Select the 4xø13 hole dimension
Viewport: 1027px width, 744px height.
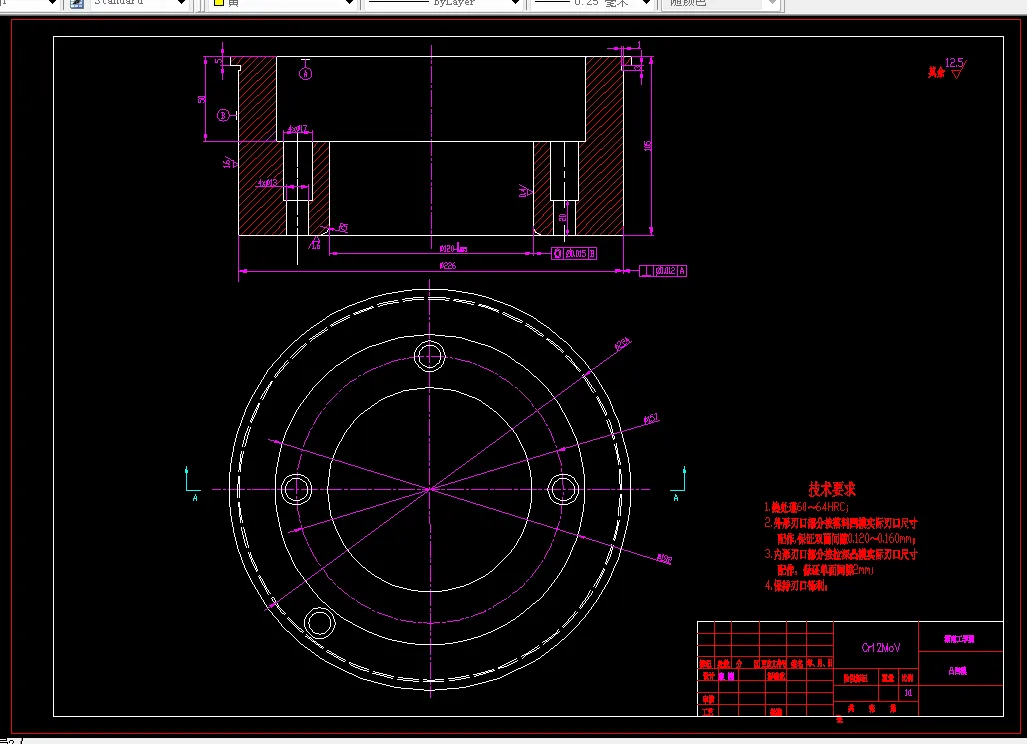pos(267,183)
